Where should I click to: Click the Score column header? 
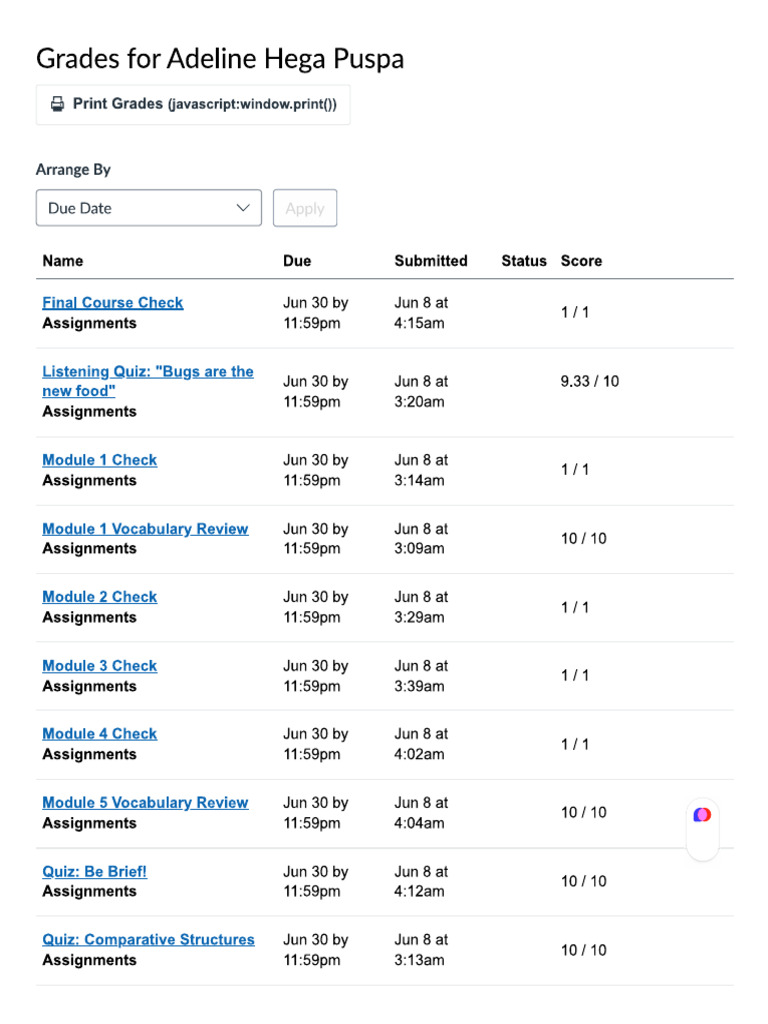[x=581, y=261]
